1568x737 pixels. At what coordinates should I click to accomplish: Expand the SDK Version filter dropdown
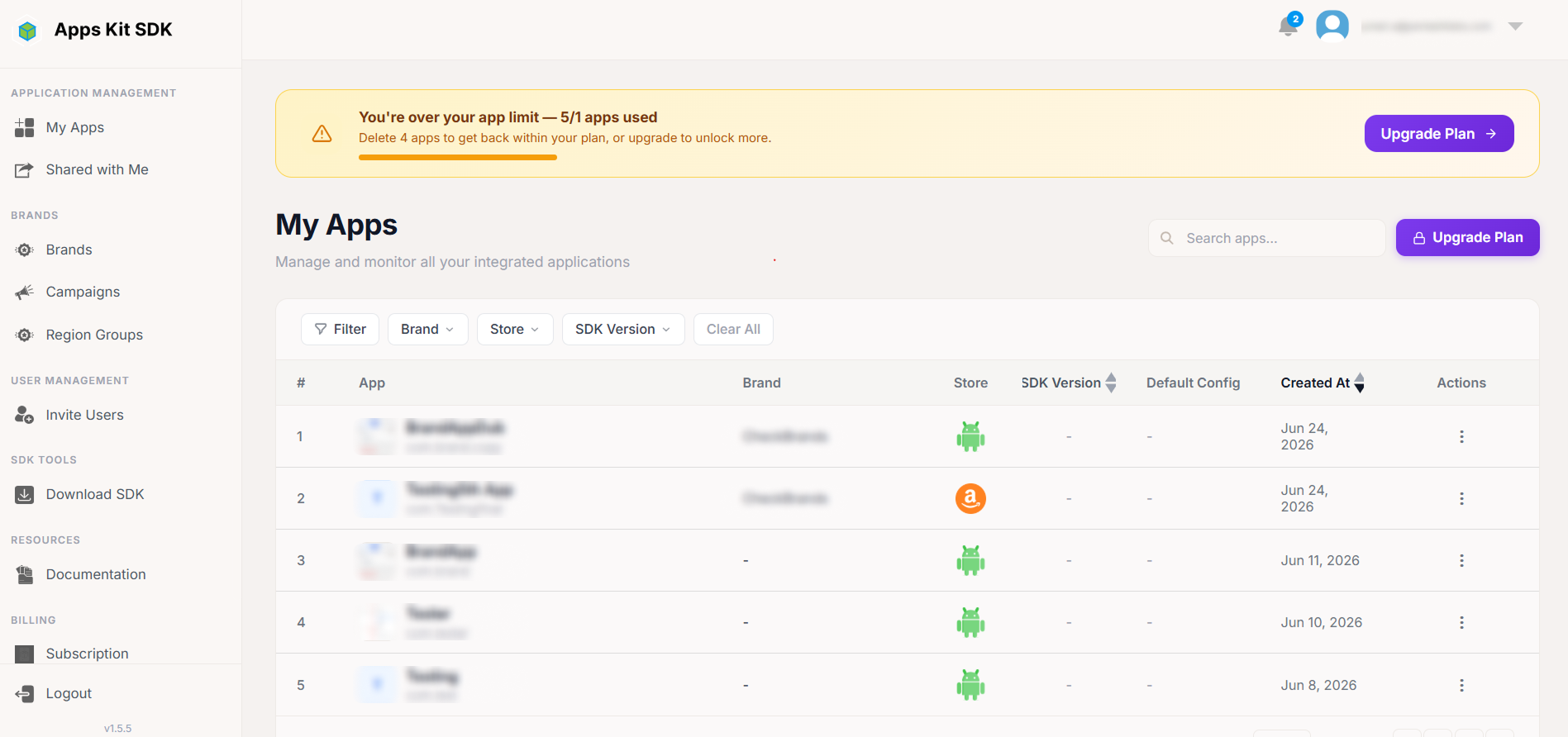click(x=622, y=329)
